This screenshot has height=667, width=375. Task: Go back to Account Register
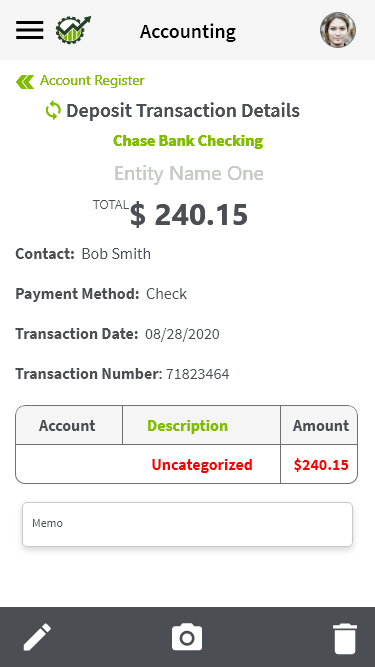pyautogui.click(x=92, y=80)
